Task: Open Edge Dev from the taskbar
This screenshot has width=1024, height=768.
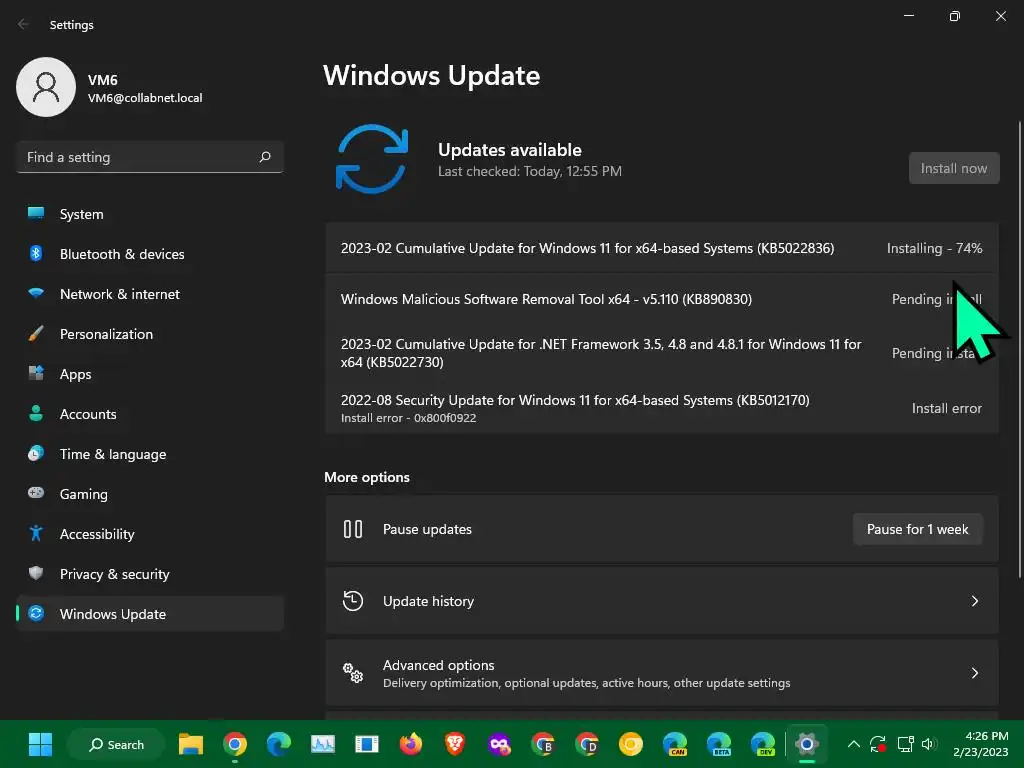Action: [763, 744]
